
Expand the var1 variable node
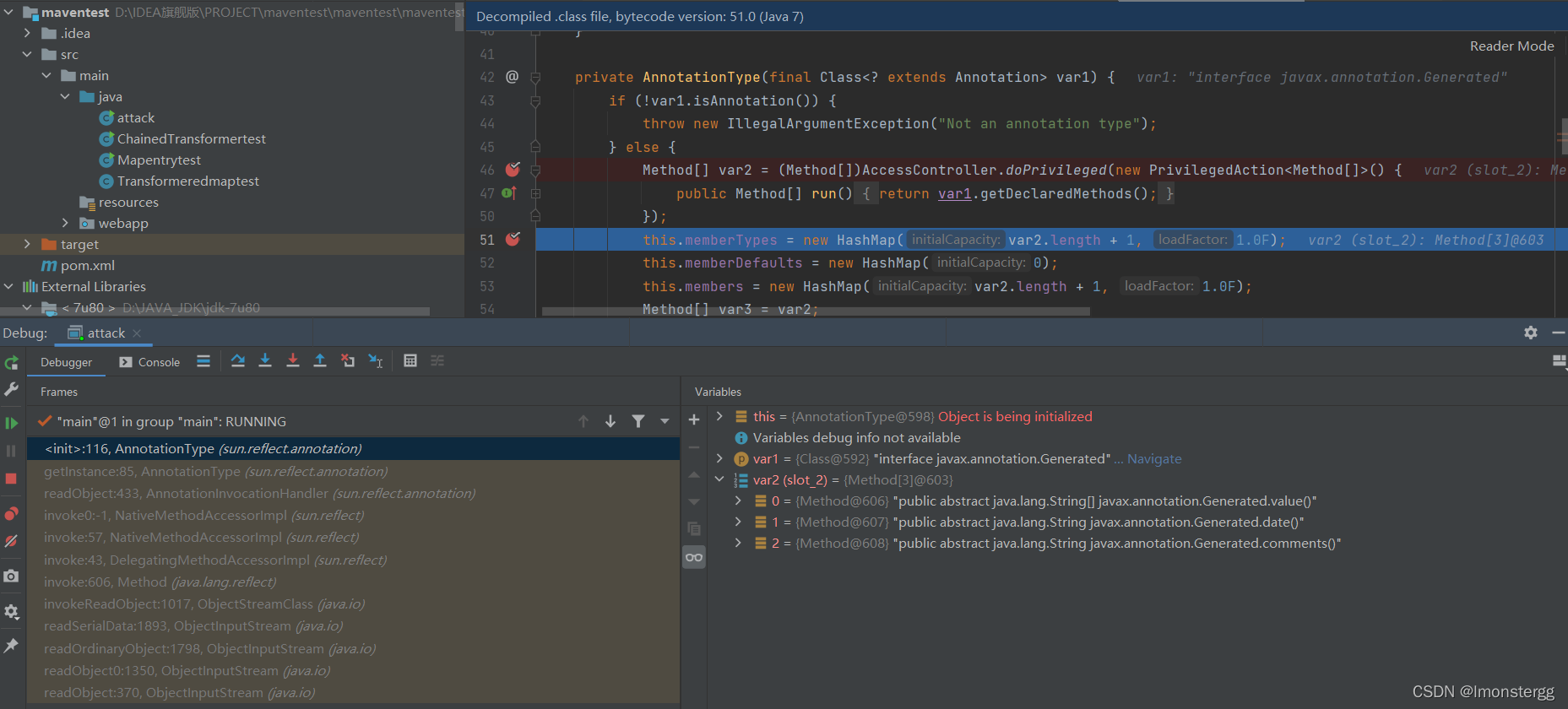pyautogui.click(x=719, y=458)
